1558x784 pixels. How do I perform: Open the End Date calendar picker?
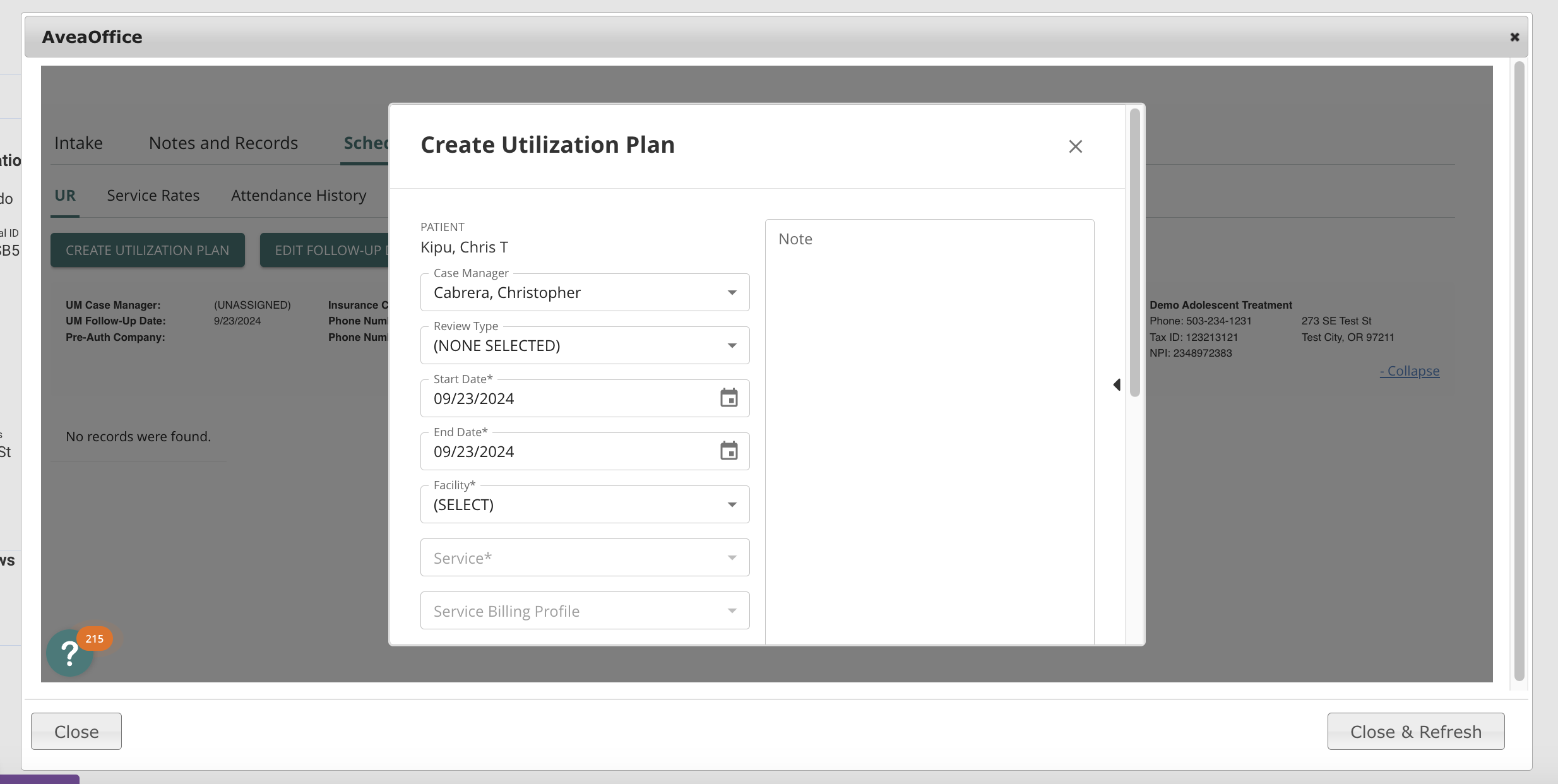[x=727, y=451]
